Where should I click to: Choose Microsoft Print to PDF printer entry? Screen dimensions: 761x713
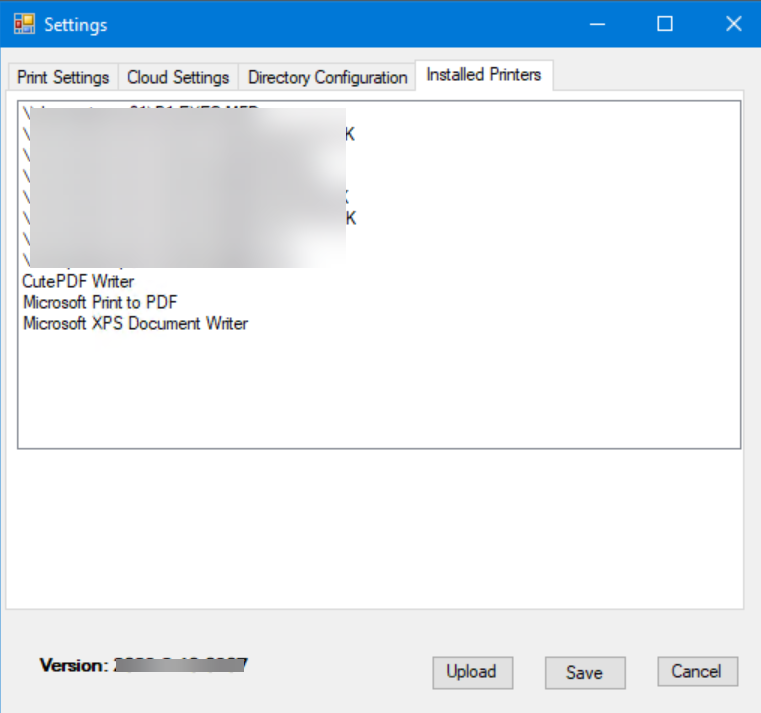[100, 302]
